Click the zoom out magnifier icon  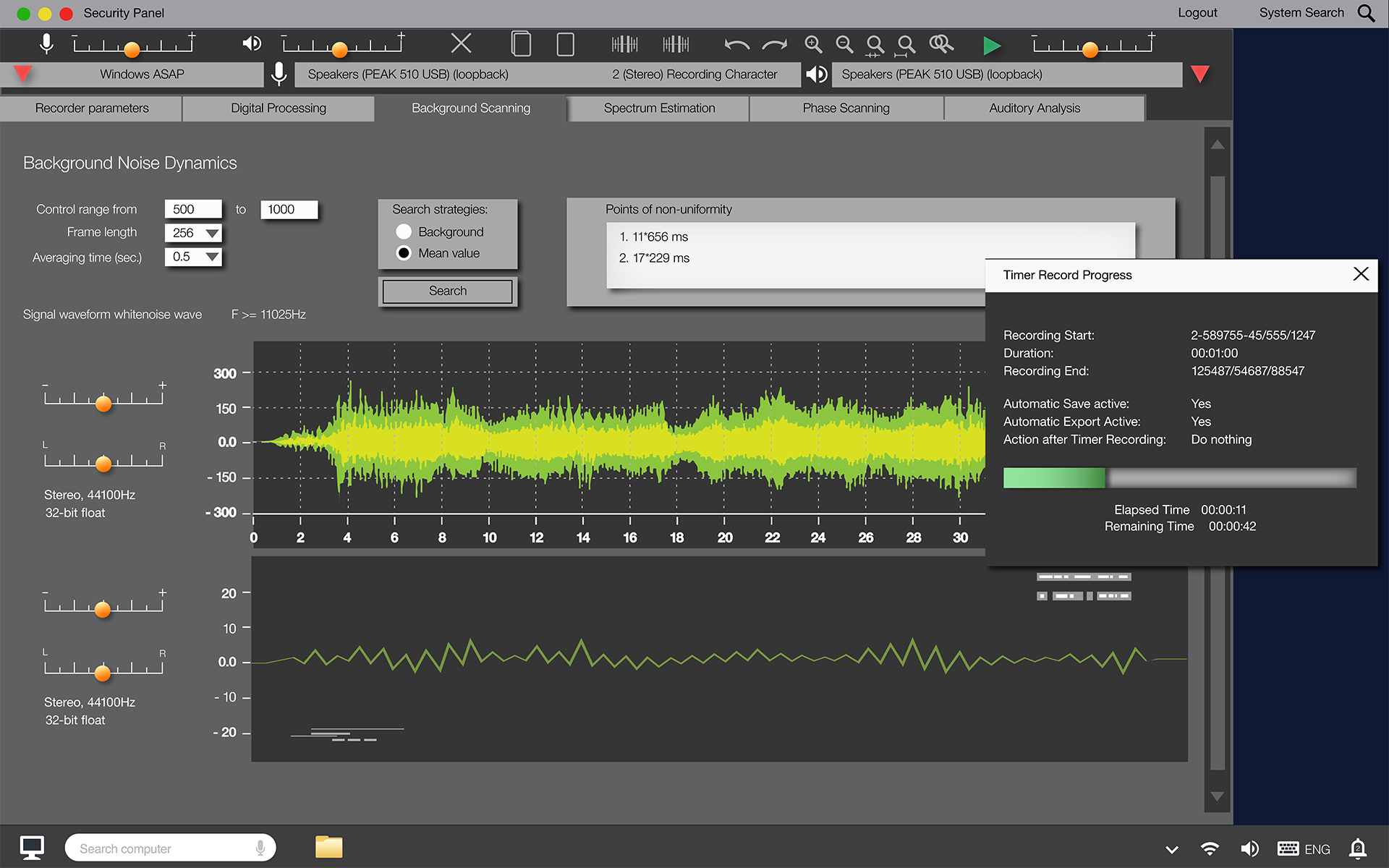point(844,45)
